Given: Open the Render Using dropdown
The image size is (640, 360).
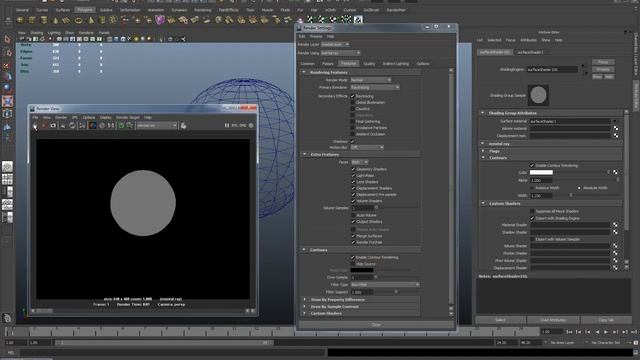Looking at the screenshot, I should coord(340,53).
